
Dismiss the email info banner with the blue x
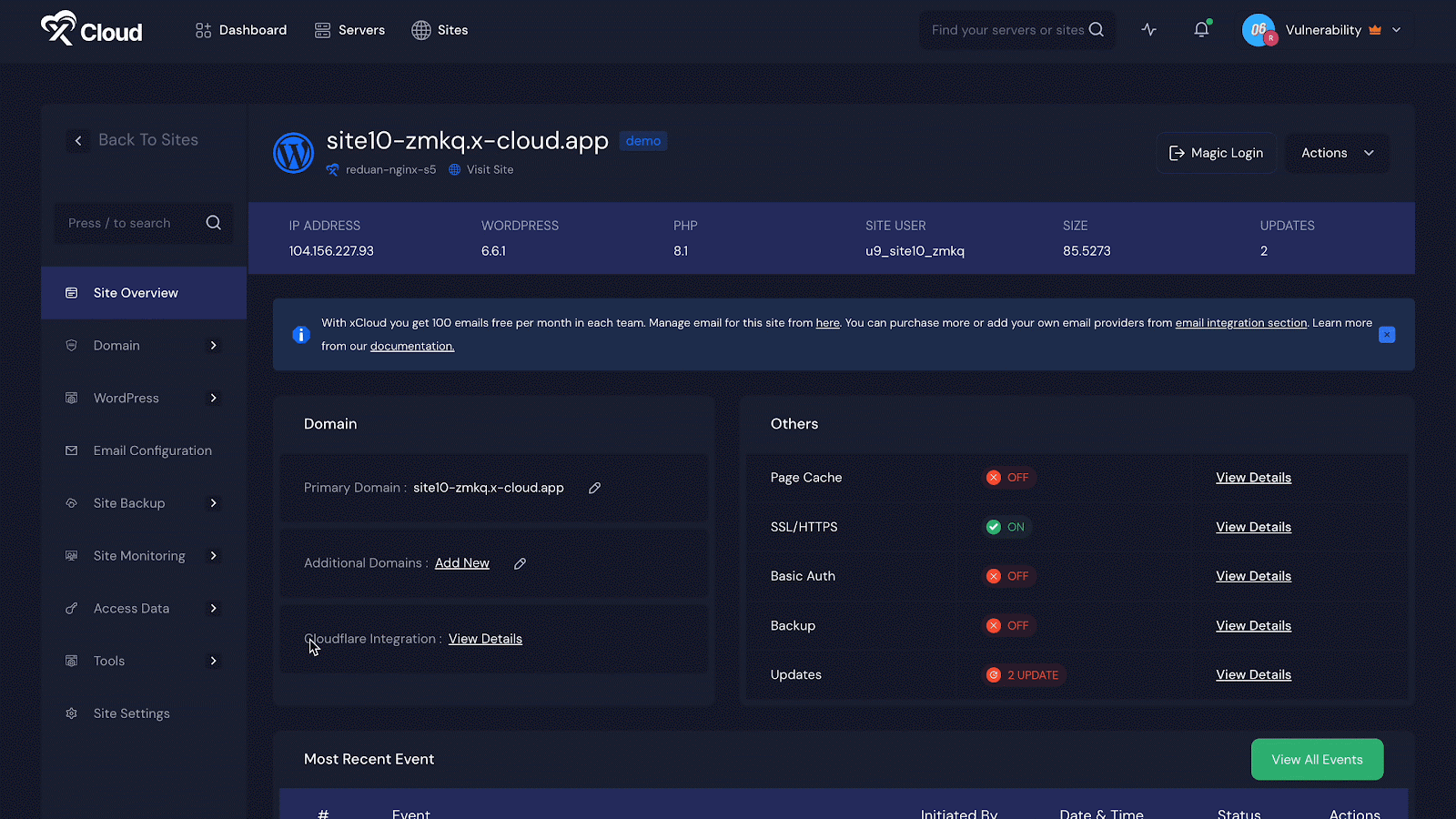[1387, 335]
